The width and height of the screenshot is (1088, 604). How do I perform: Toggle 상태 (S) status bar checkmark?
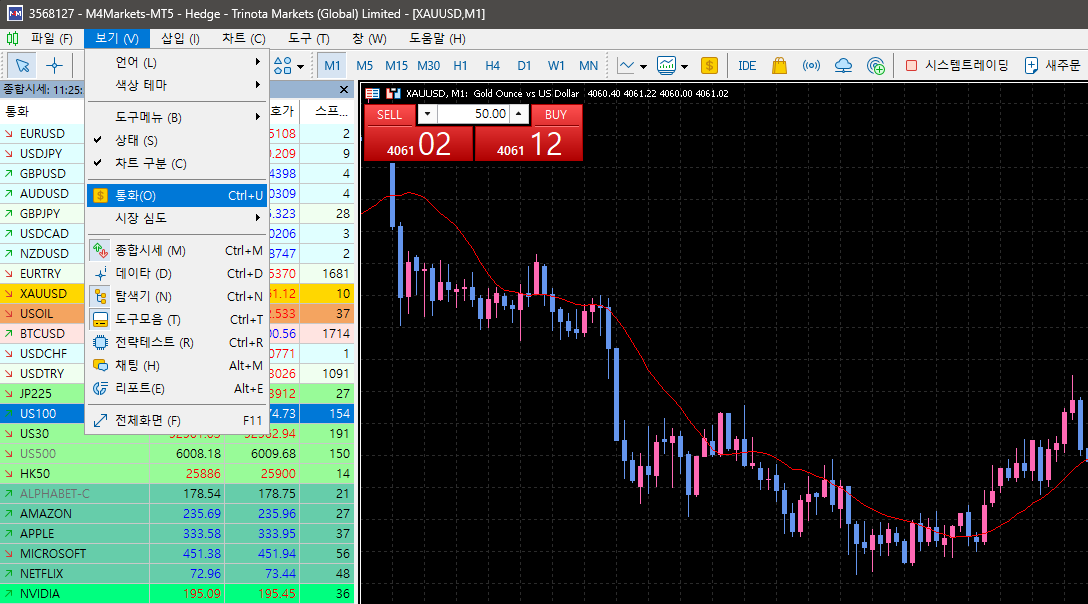pyautogui.click(x=98, y=140)
